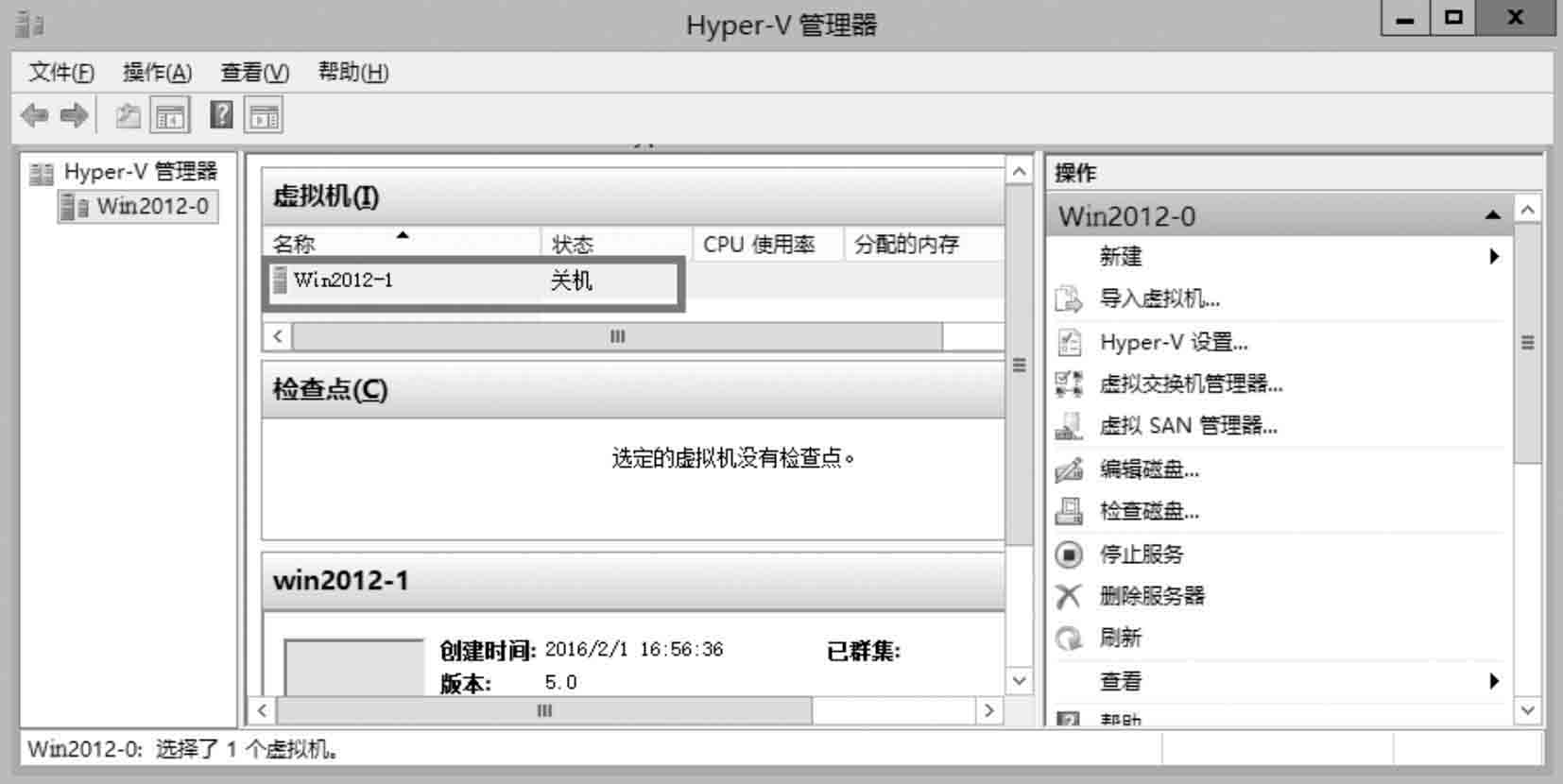Expand the 新建 submenu arrow

(1494, 256)
